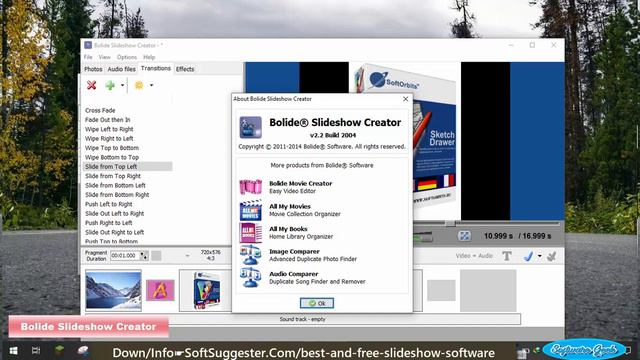Select the software box slide thumbnail
The width and height of the screenshot is (640, 360).
click(x=206, y=290)
